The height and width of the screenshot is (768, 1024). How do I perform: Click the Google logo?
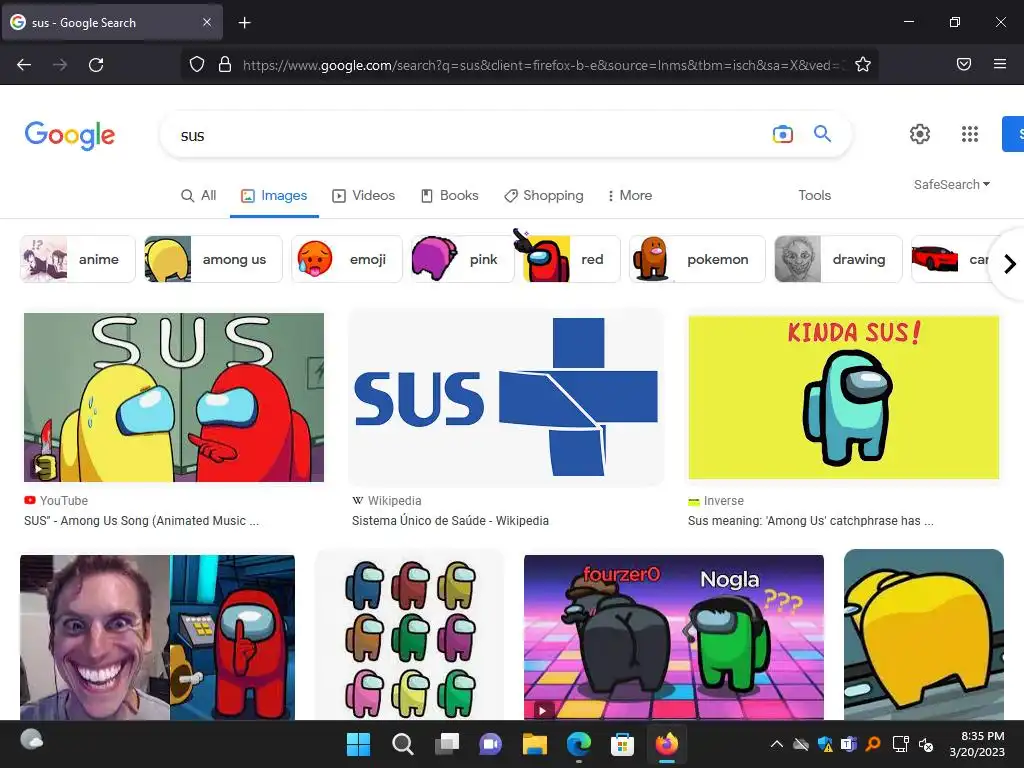tap(70, 135)
